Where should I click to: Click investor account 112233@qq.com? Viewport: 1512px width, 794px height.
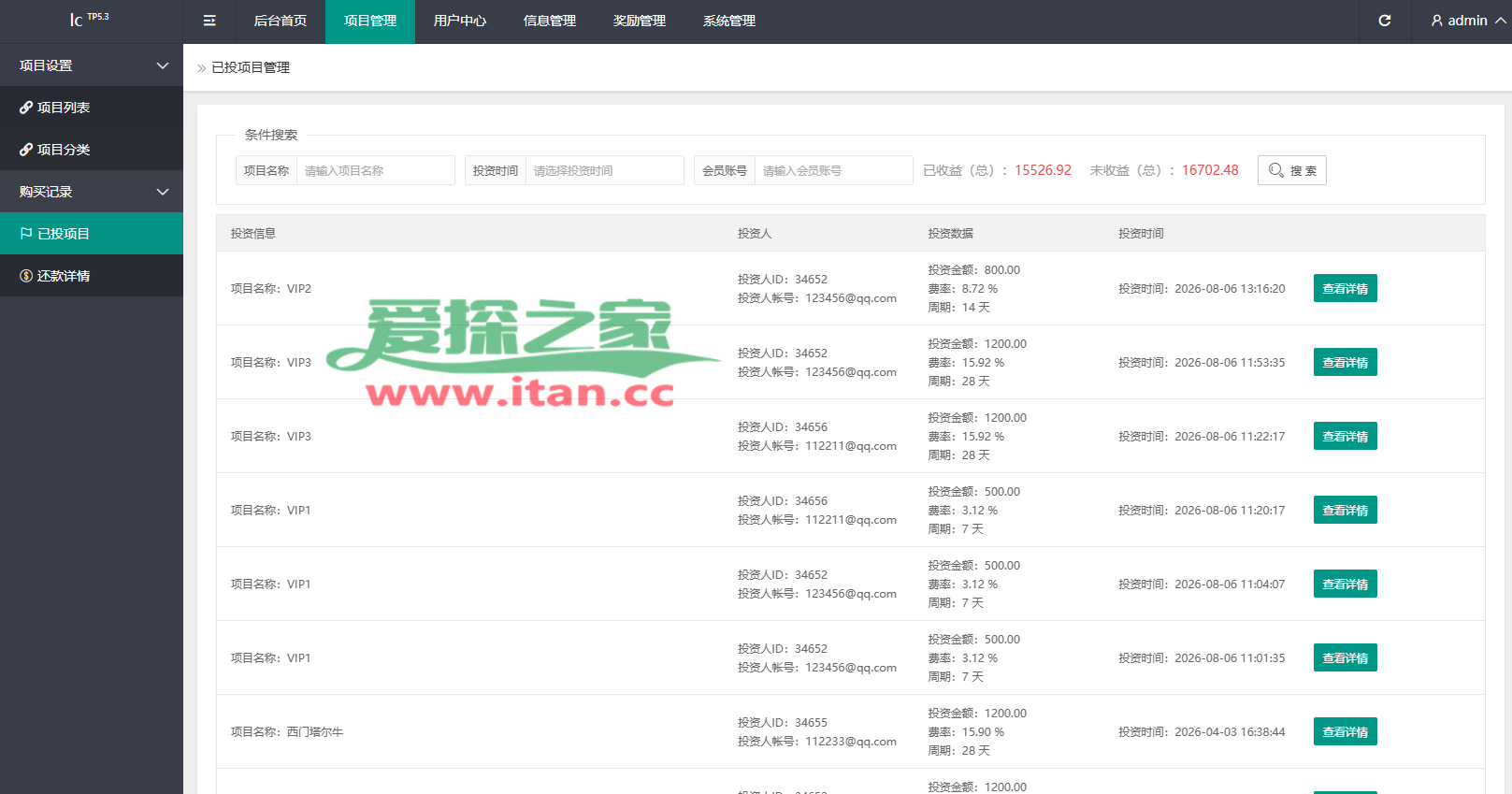(x=851, y=742)
